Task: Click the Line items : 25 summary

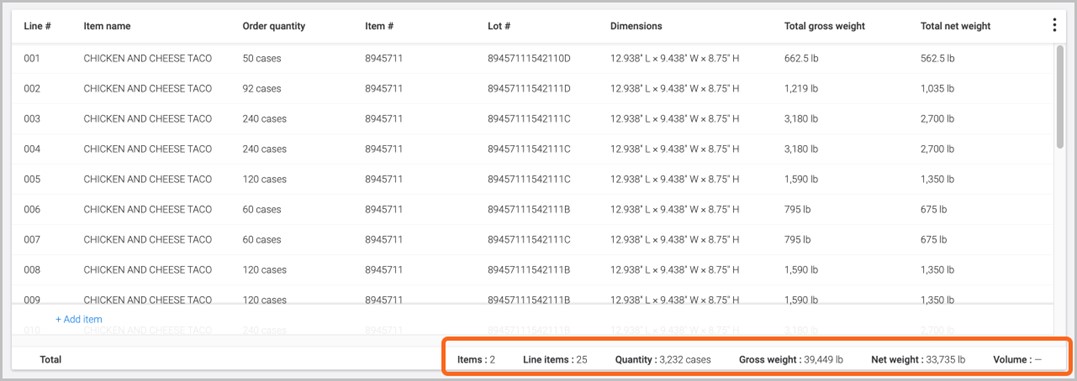Action: click(555, 359)
